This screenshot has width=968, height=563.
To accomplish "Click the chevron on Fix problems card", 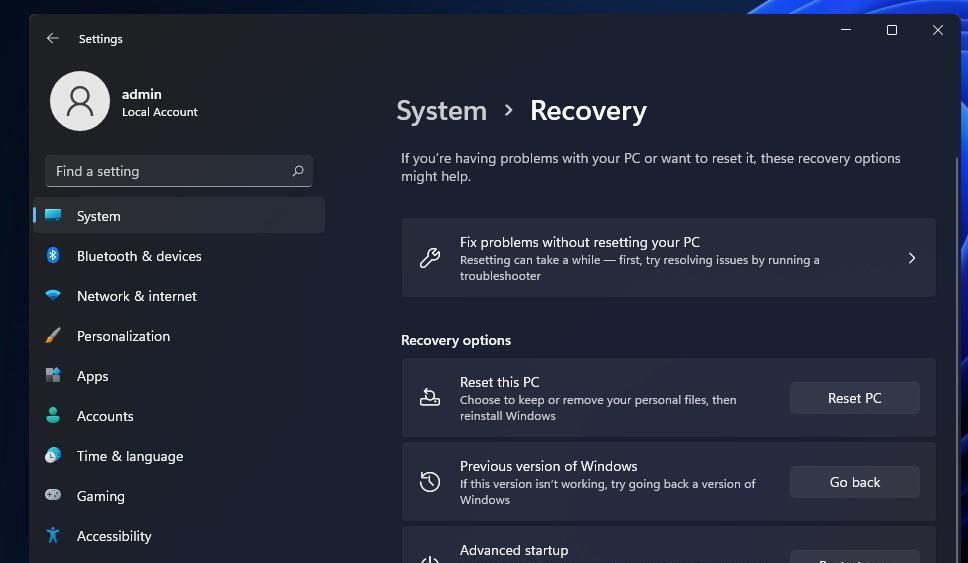I will tap(912, 258).
